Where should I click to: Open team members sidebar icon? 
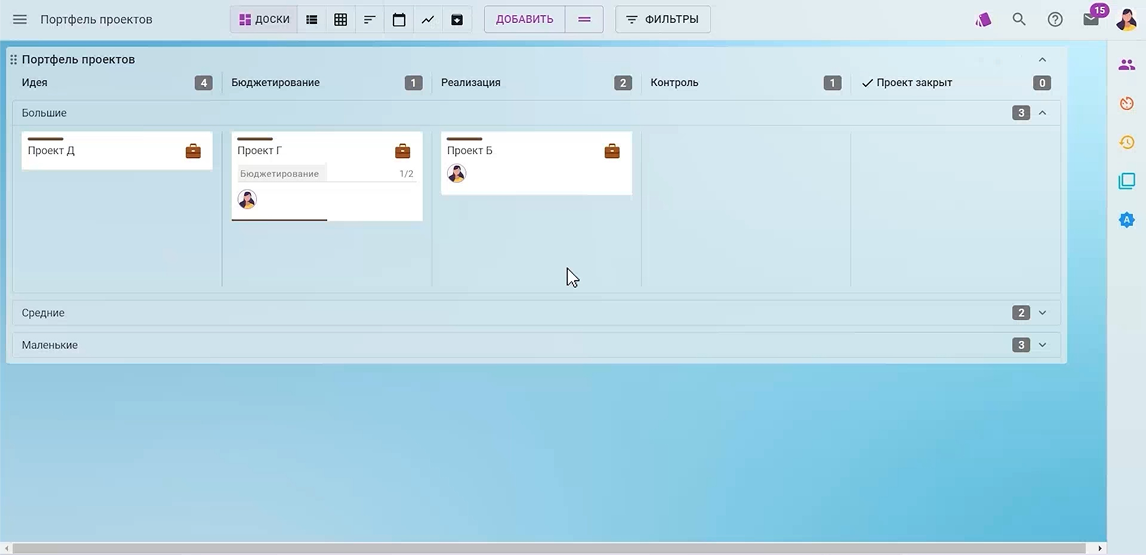pos(1127,65)
